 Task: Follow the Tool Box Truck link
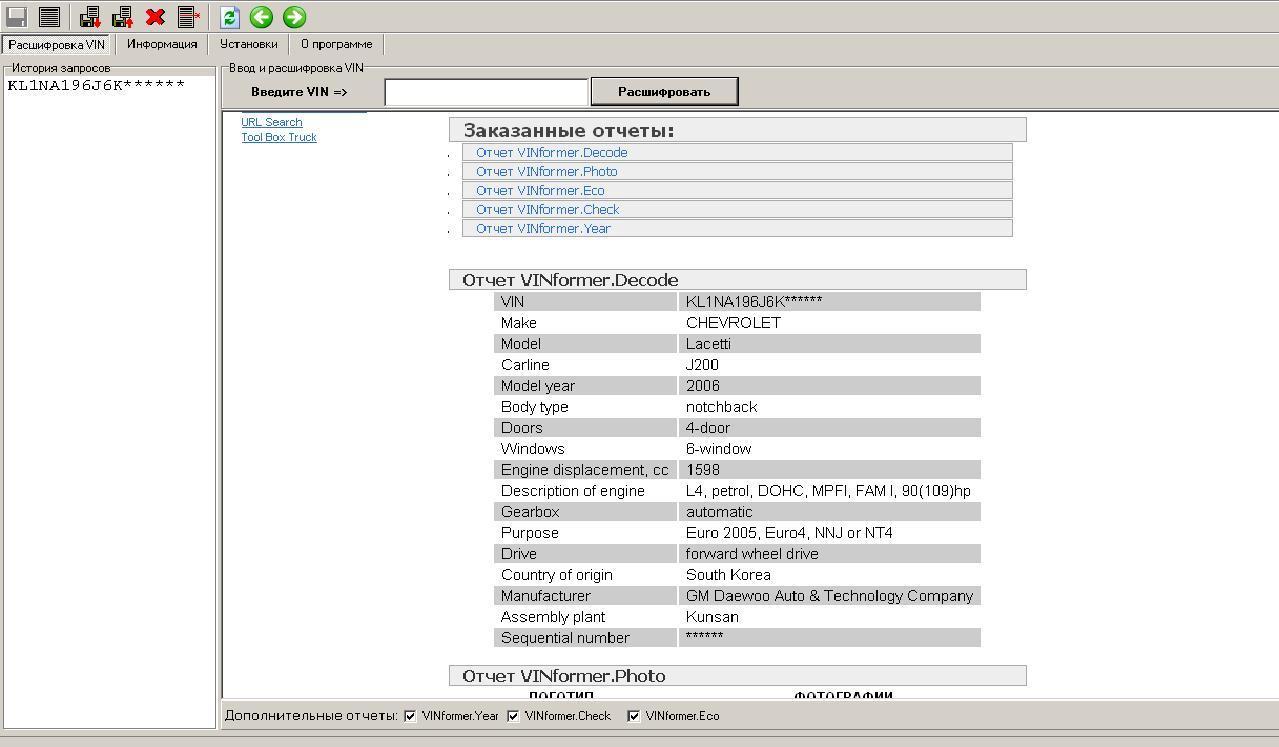[278, 138]
